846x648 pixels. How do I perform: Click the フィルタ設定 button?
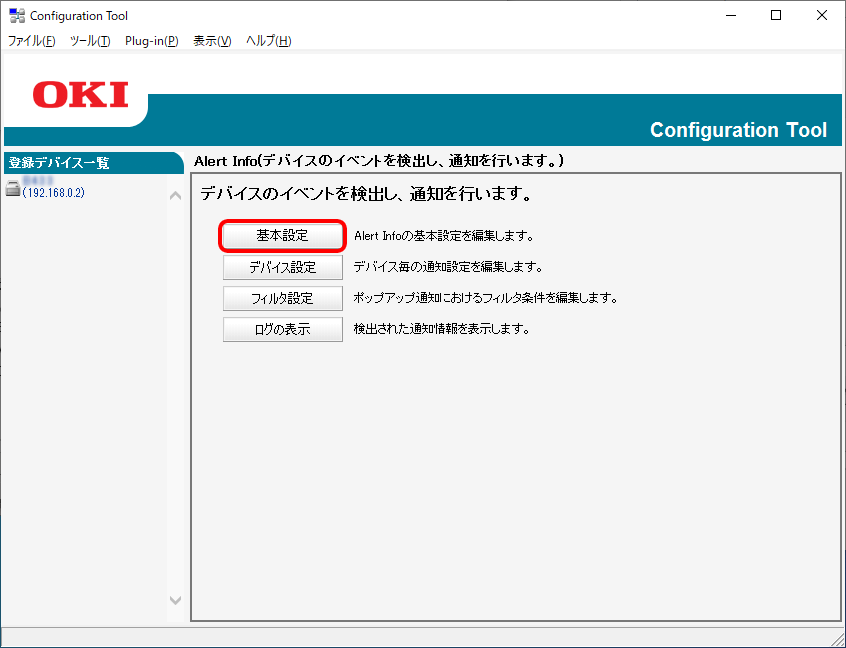tap(283, 298)
